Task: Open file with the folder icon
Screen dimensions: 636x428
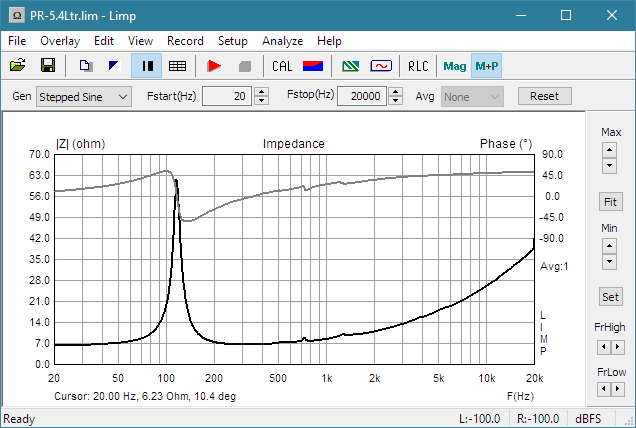Action: point(17,65)
